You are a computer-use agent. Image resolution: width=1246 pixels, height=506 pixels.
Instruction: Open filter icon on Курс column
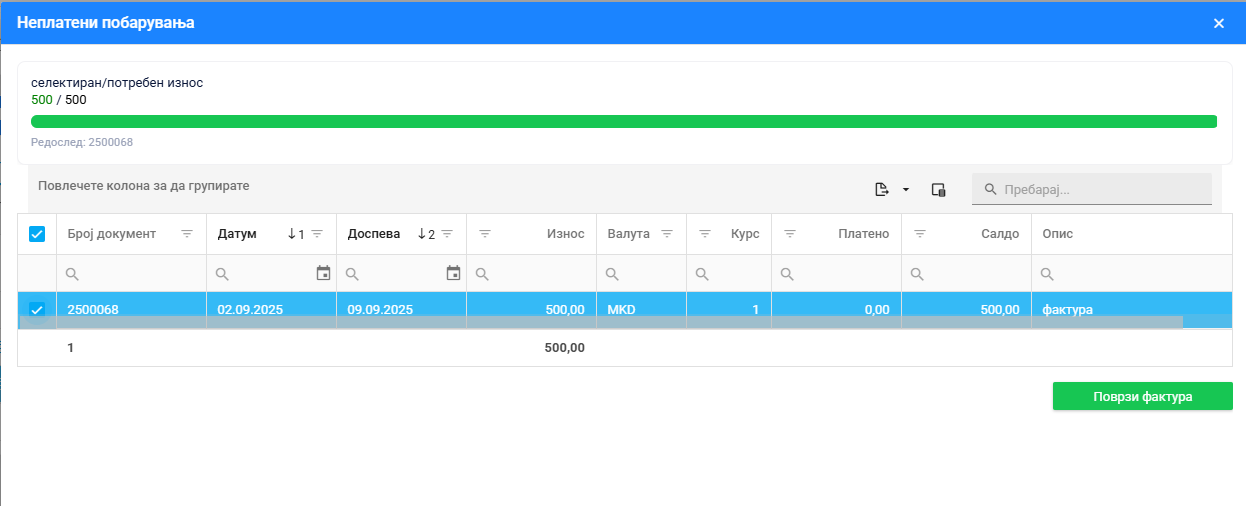pos(705,234)
